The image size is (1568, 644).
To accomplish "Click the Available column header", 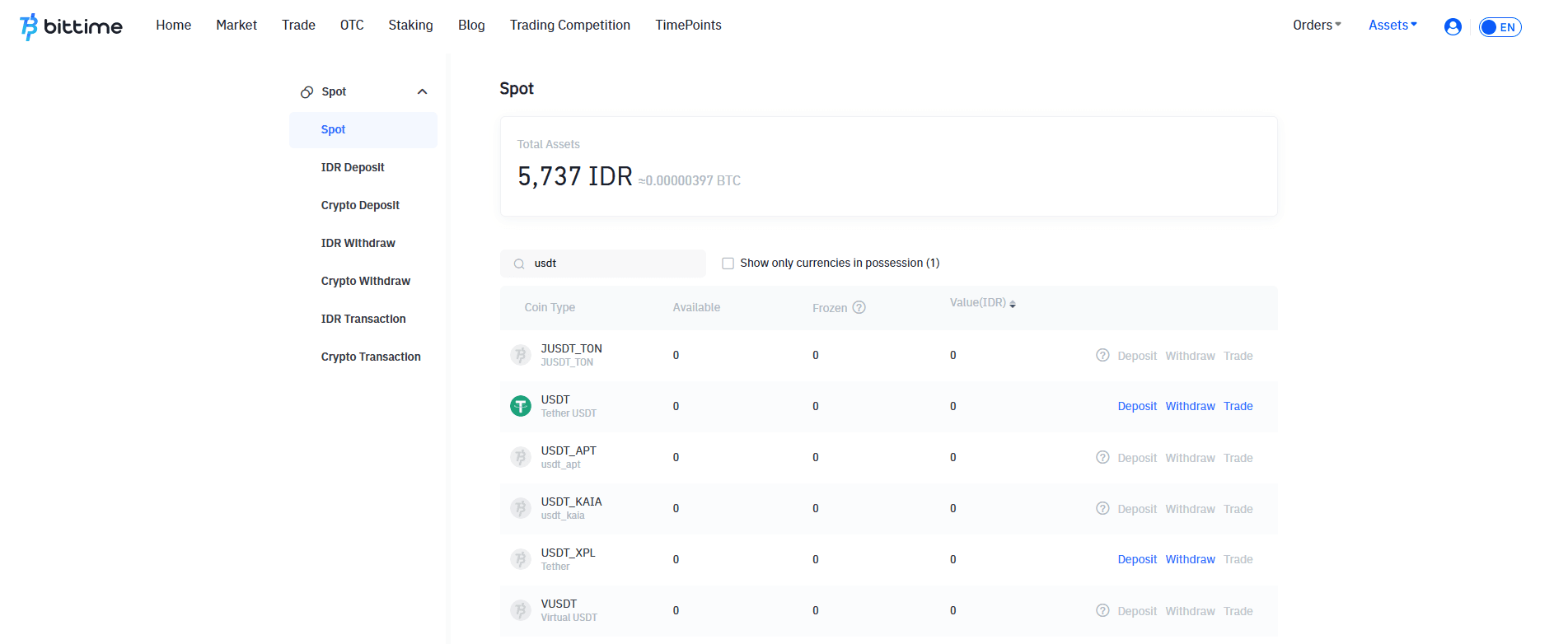I will [x=696, y=308].
